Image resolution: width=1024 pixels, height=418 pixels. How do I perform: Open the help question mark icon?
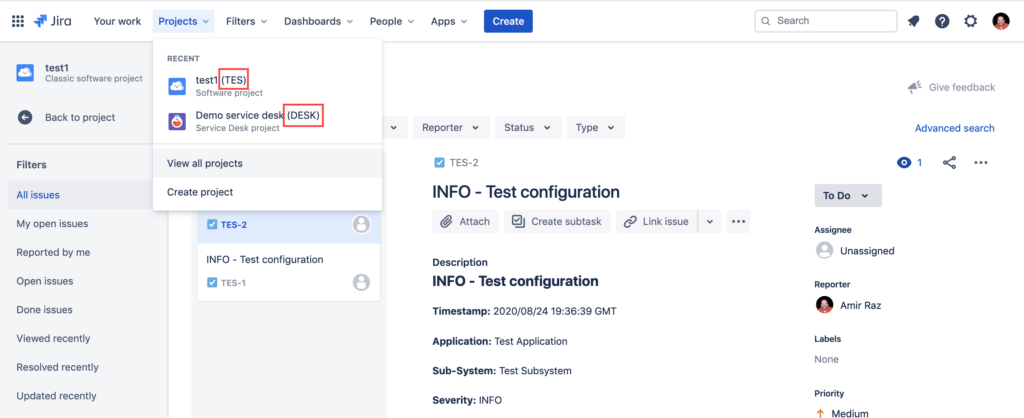pos(942,21)
